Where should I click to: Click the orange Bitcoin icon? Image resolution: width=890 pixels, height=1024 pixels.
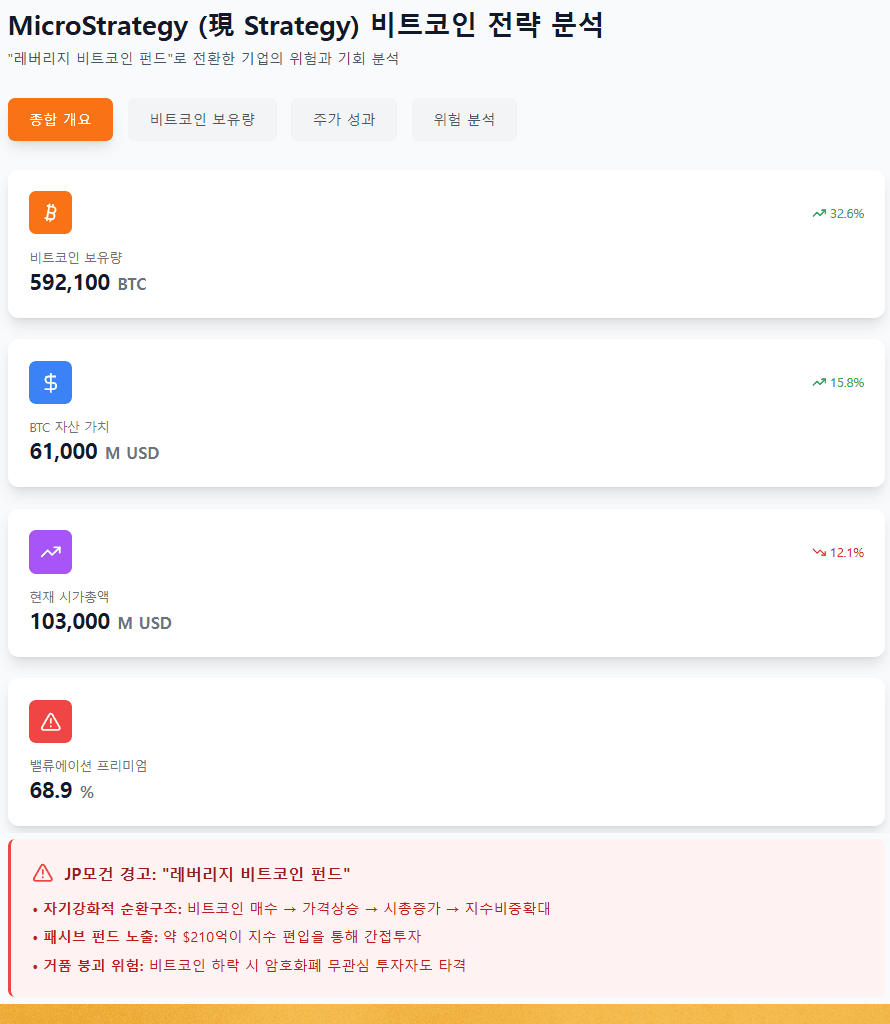pos(51,212)
